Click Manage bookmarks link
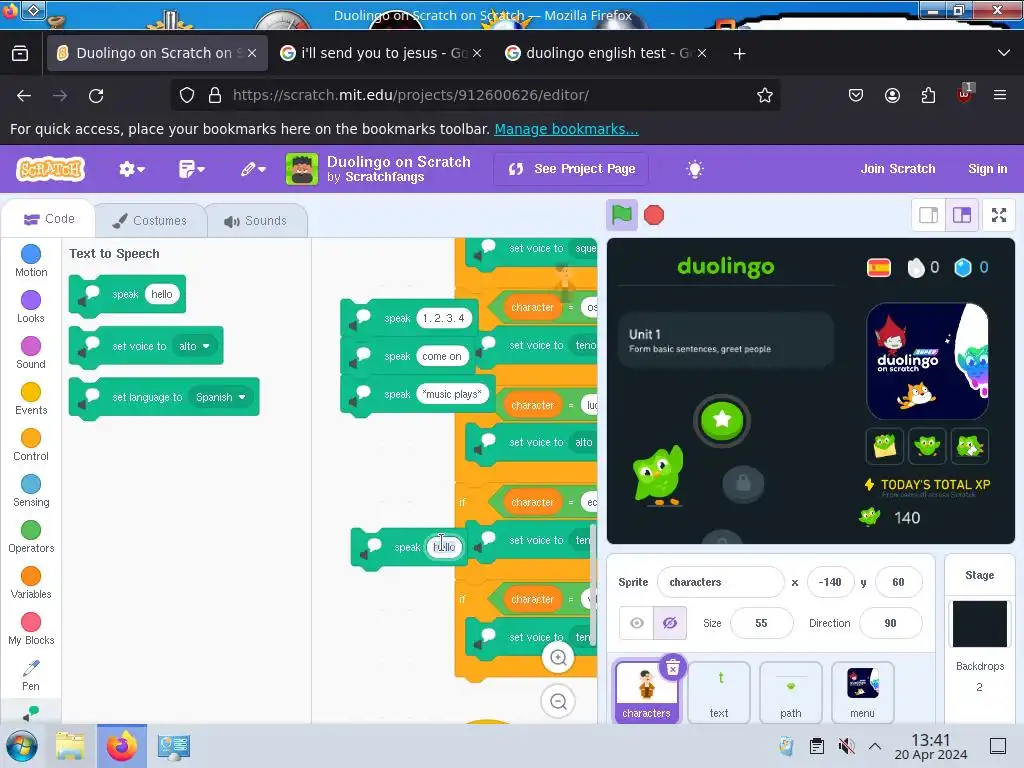 [566, 129]
